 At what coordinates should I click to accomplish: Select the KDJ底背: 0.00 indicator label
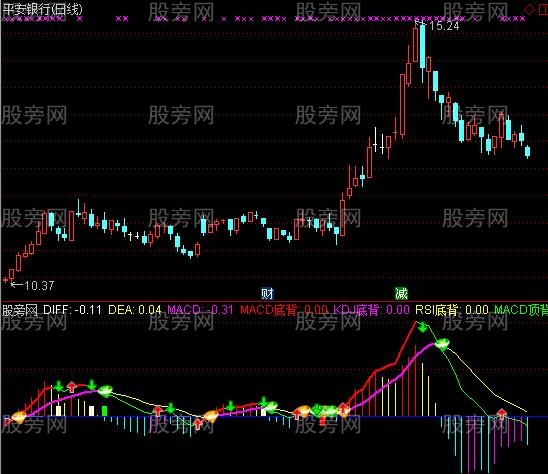click(x=371, y=310)
